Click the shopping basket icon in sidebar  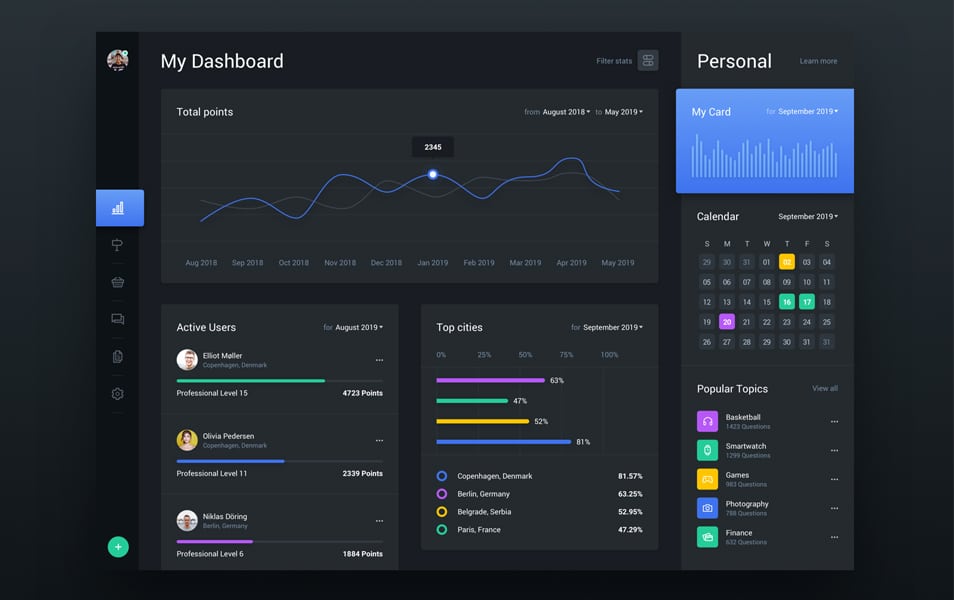coord(117,281)
